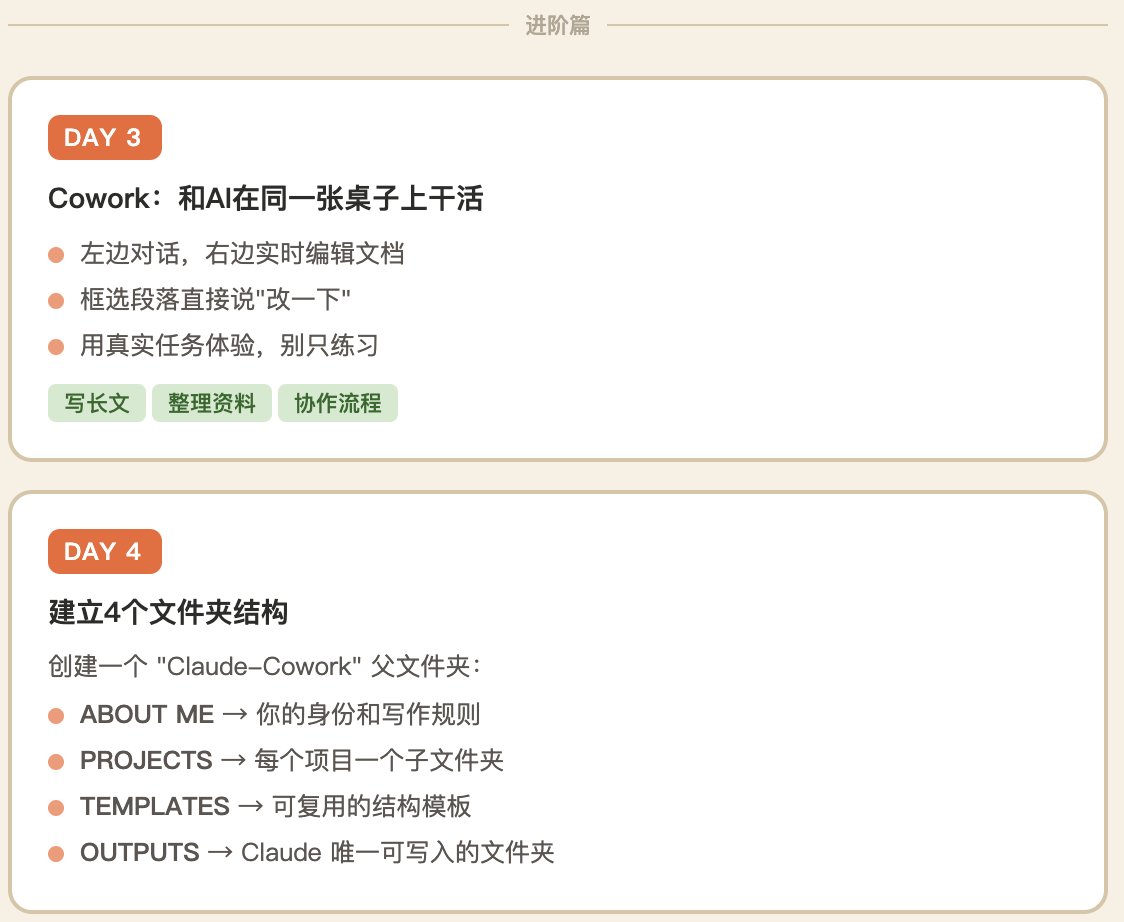Viewport: 1124px width, 922px height.
Task: Click the bullet dot before 左边对话
Action: (56, 255)
